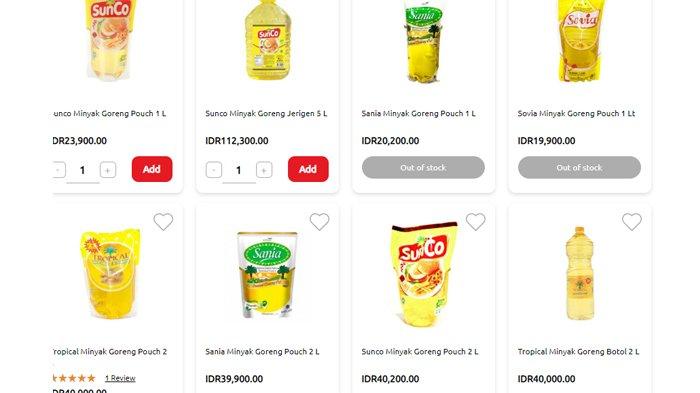
Task: Decrease quantity of Sunco Jerigen 5 L
Action: (214, 170)
